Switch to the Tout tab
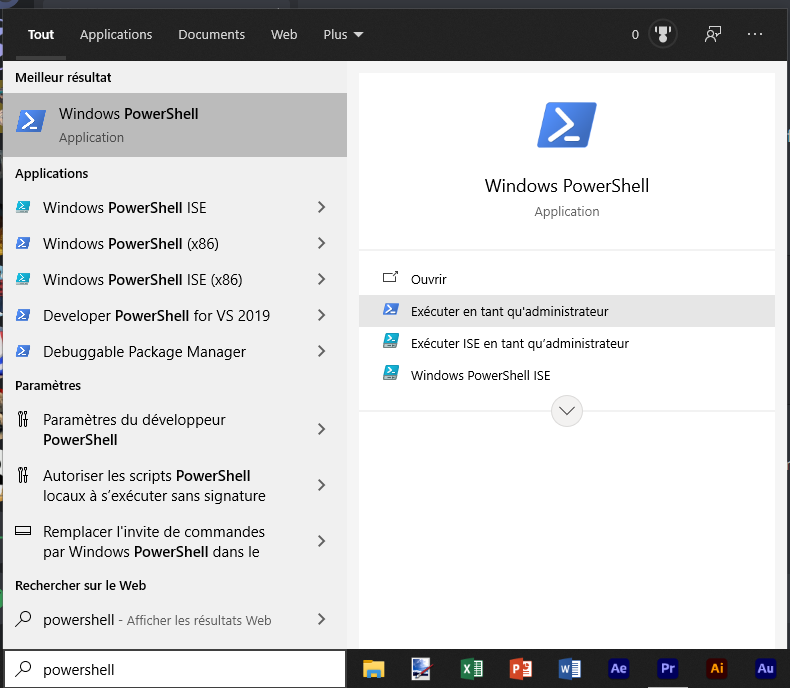This screenshot has width=790, height=688. coord(41,35)
